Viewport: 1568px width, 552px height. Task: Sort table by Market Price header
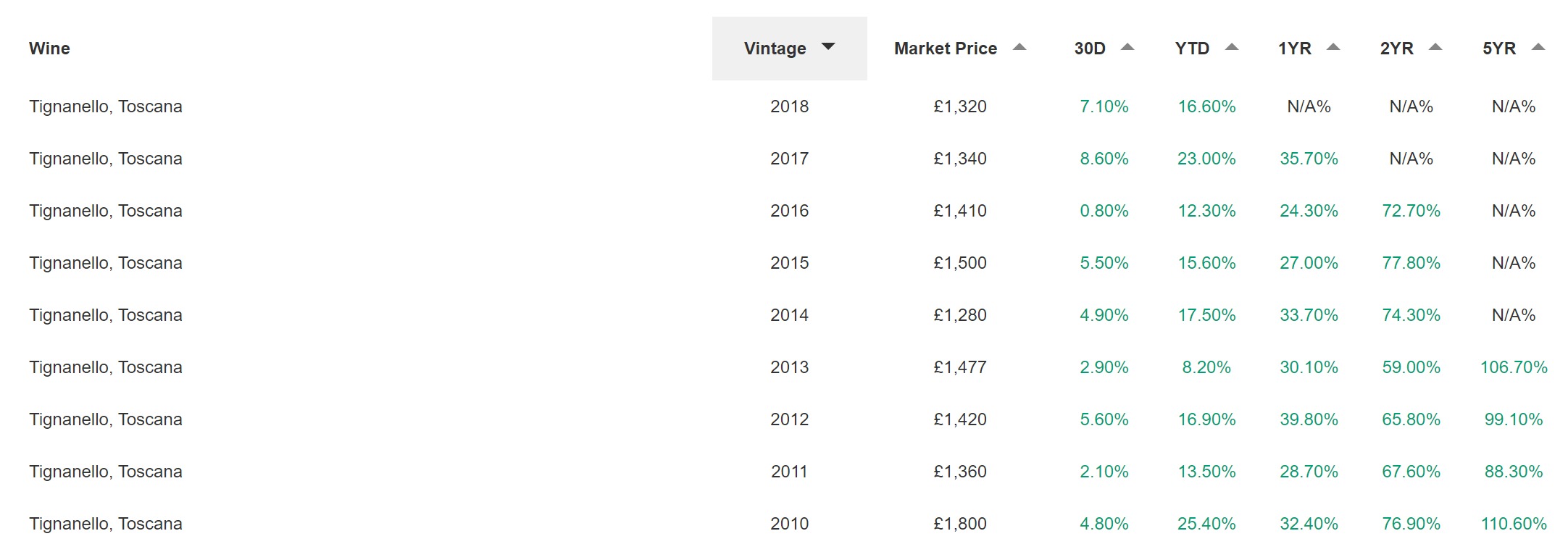coord(946,49)
